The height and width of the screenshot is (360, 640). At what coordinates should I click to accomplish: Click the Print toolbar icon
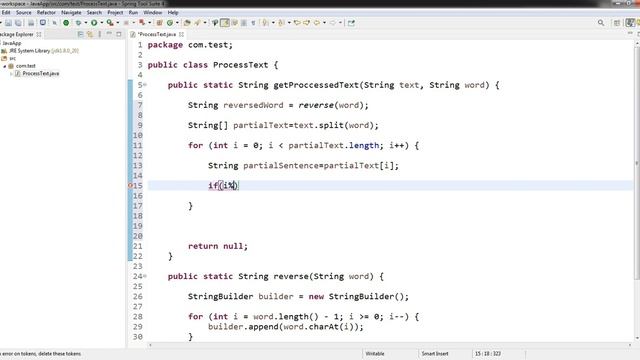(x=31, y=23)
